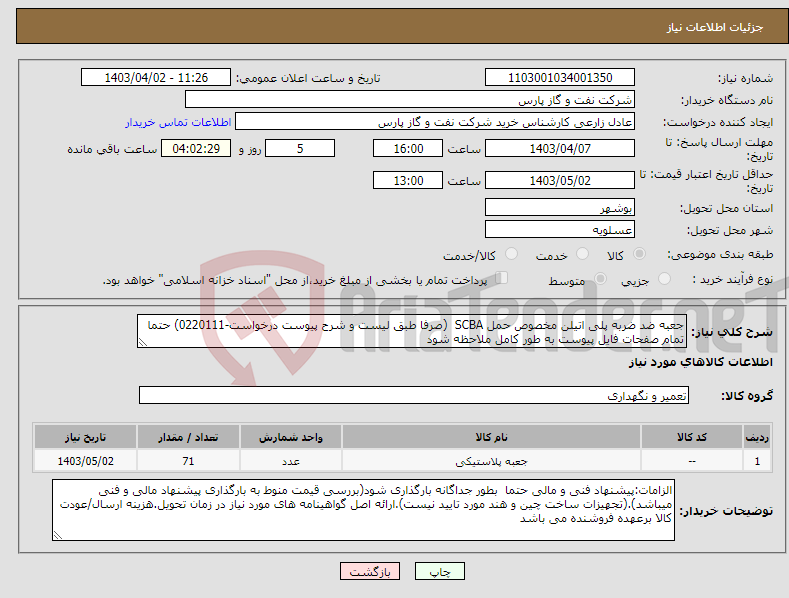Click the تاریخ نیاز column header

tap(86, 437)
